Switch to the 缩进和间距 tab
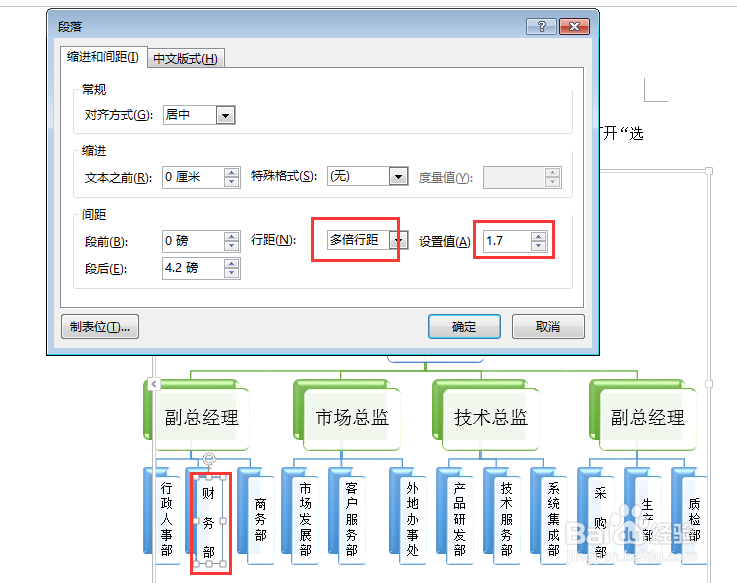Screen dimensions: 737x583 click(x=103, y=57)
